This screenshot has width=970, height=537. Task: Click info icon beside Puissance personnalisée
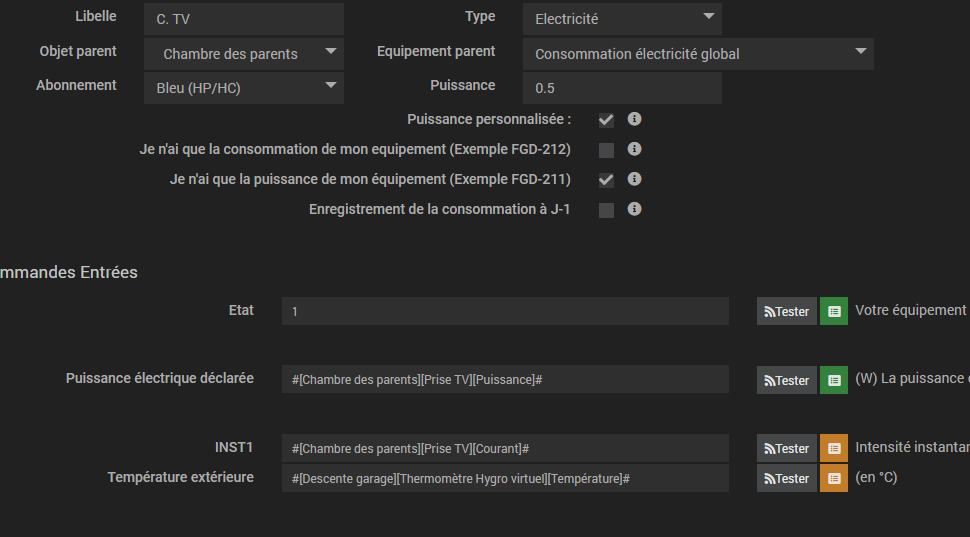tap(634, 119)
